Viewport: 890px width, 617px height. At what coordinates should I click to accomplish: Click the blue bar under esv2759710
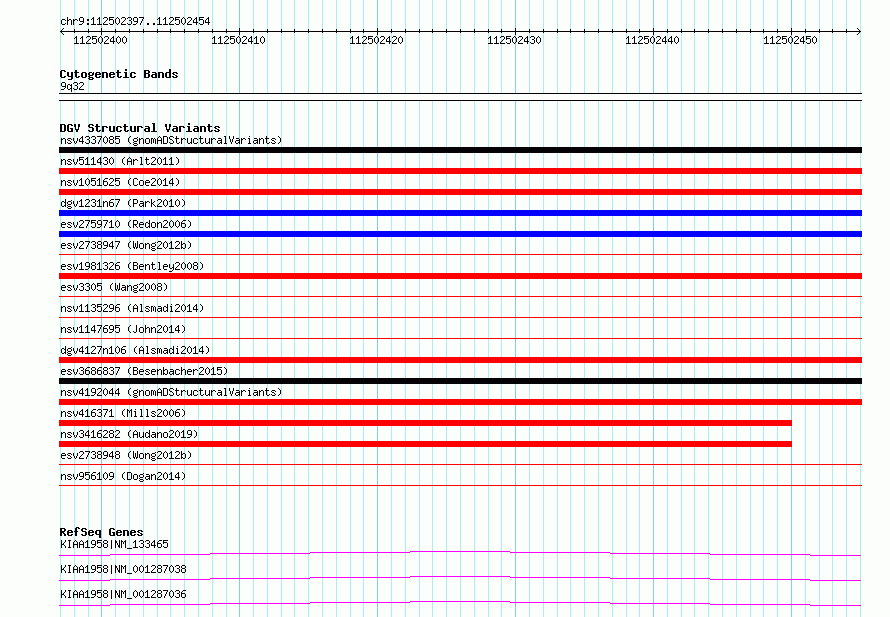pos(460,234)
